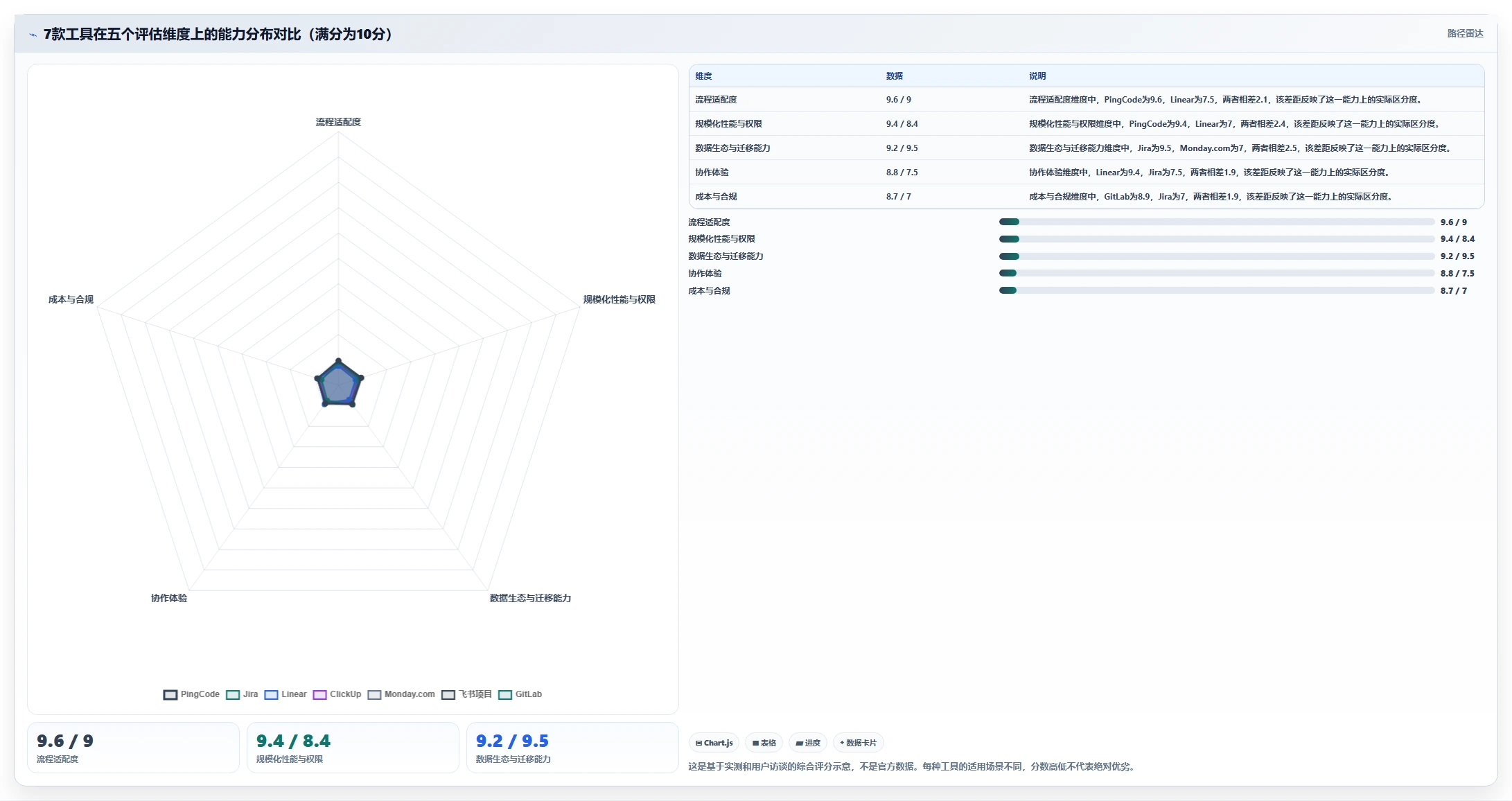Click the 数据卡片 tag chip
Viewport: 1512px width, 801px height.
coord(859,743)
